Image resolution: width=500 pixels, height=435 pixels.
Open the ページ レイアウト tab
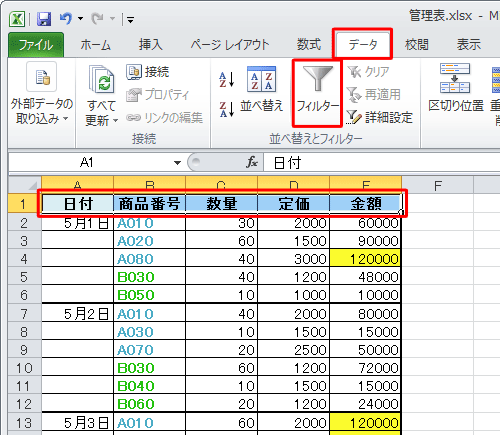[x=230, y=45]
